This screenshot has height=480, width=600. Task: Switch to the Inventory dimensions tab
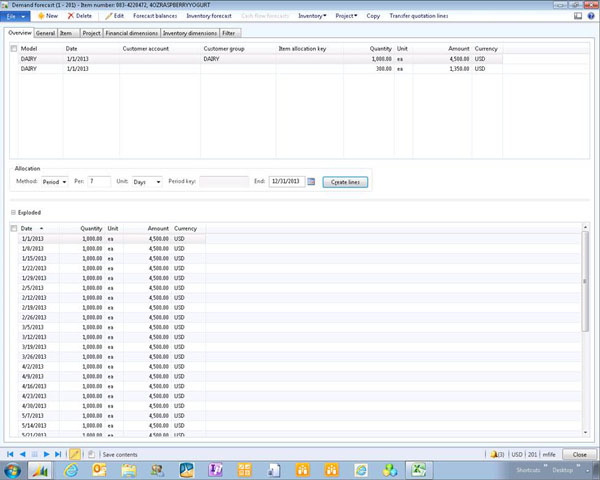[x=190, y=33]
